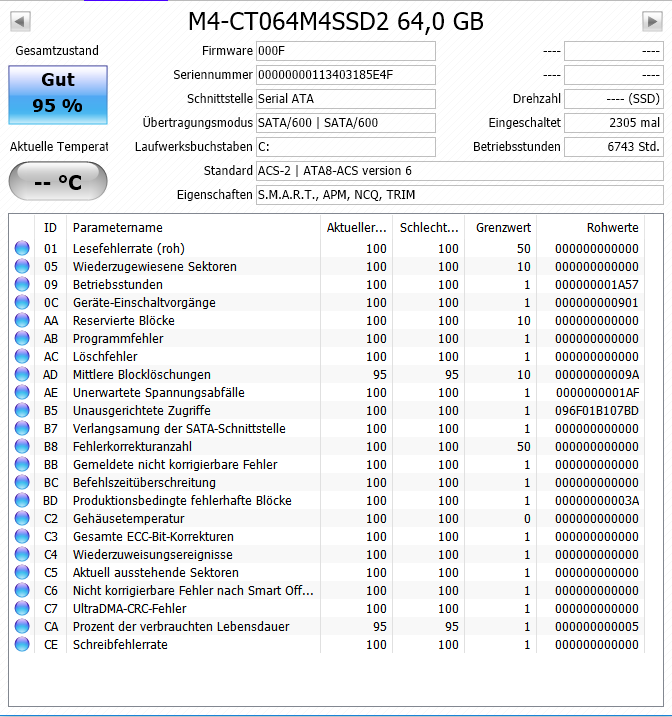
Task: Click the Aktuelle Temperat label
Action: 59,147
